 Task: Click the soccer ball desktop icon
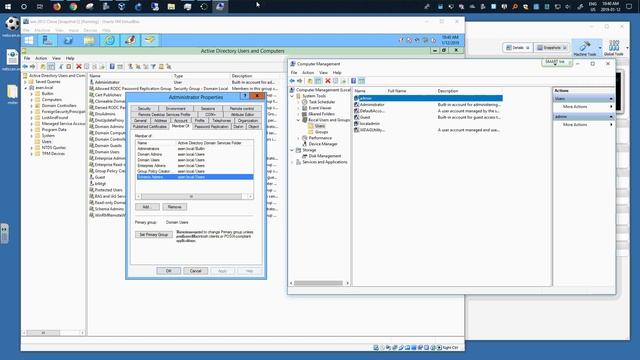[12, 25]
